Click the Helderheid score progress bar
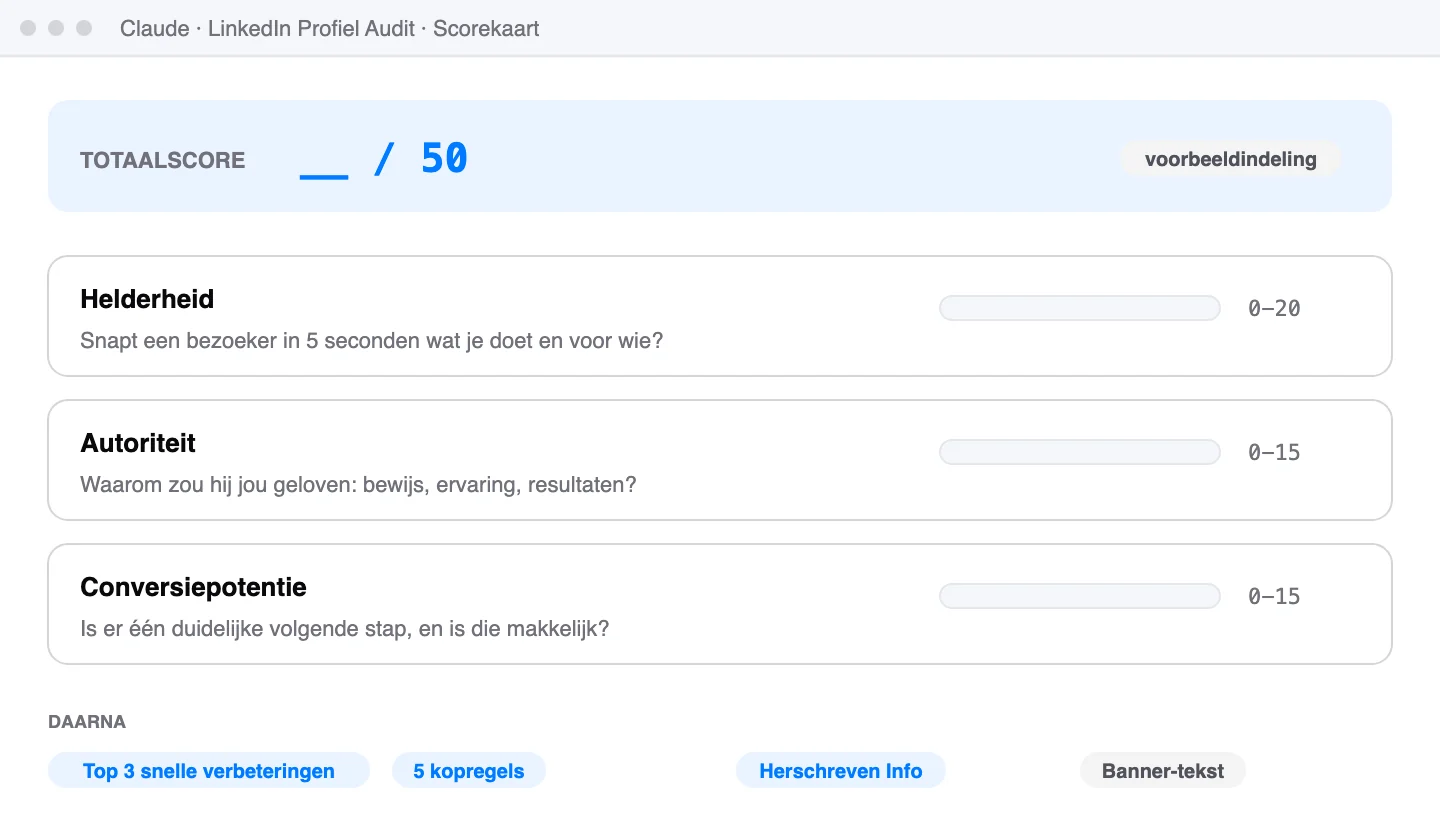 1080,308
